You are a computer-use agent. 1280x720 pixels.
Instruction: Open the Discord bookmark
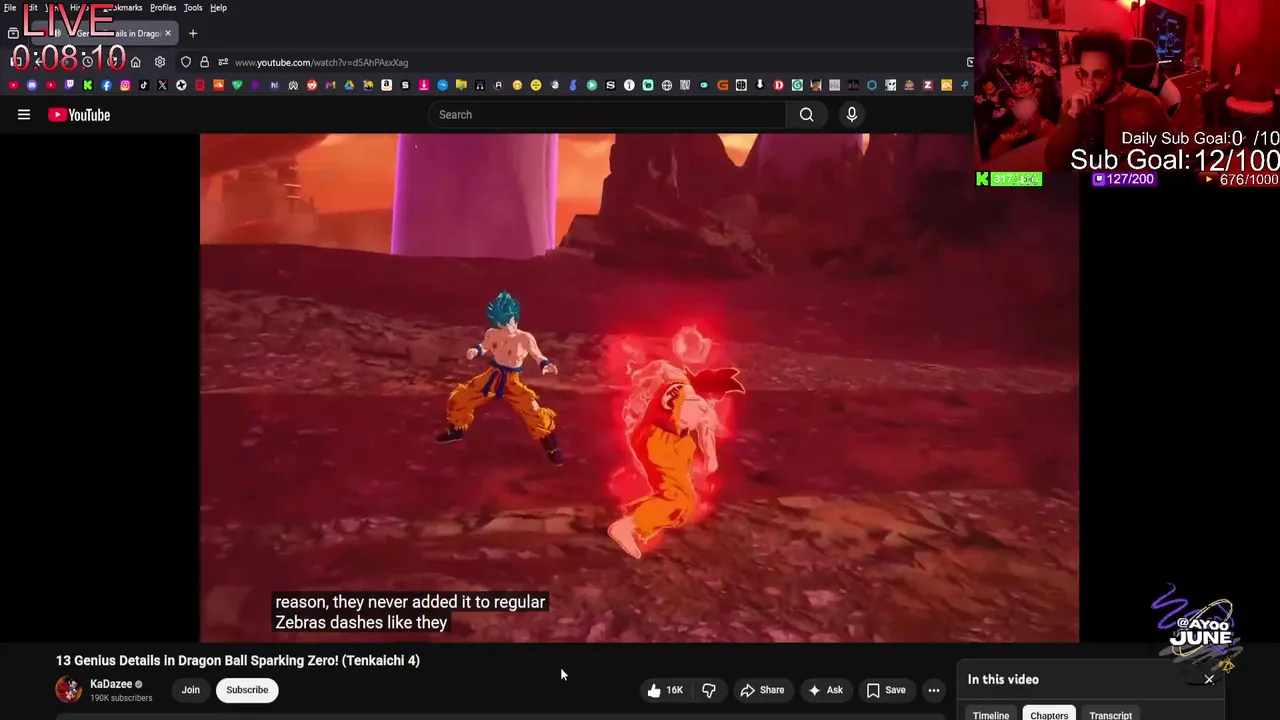click(32, 85)
